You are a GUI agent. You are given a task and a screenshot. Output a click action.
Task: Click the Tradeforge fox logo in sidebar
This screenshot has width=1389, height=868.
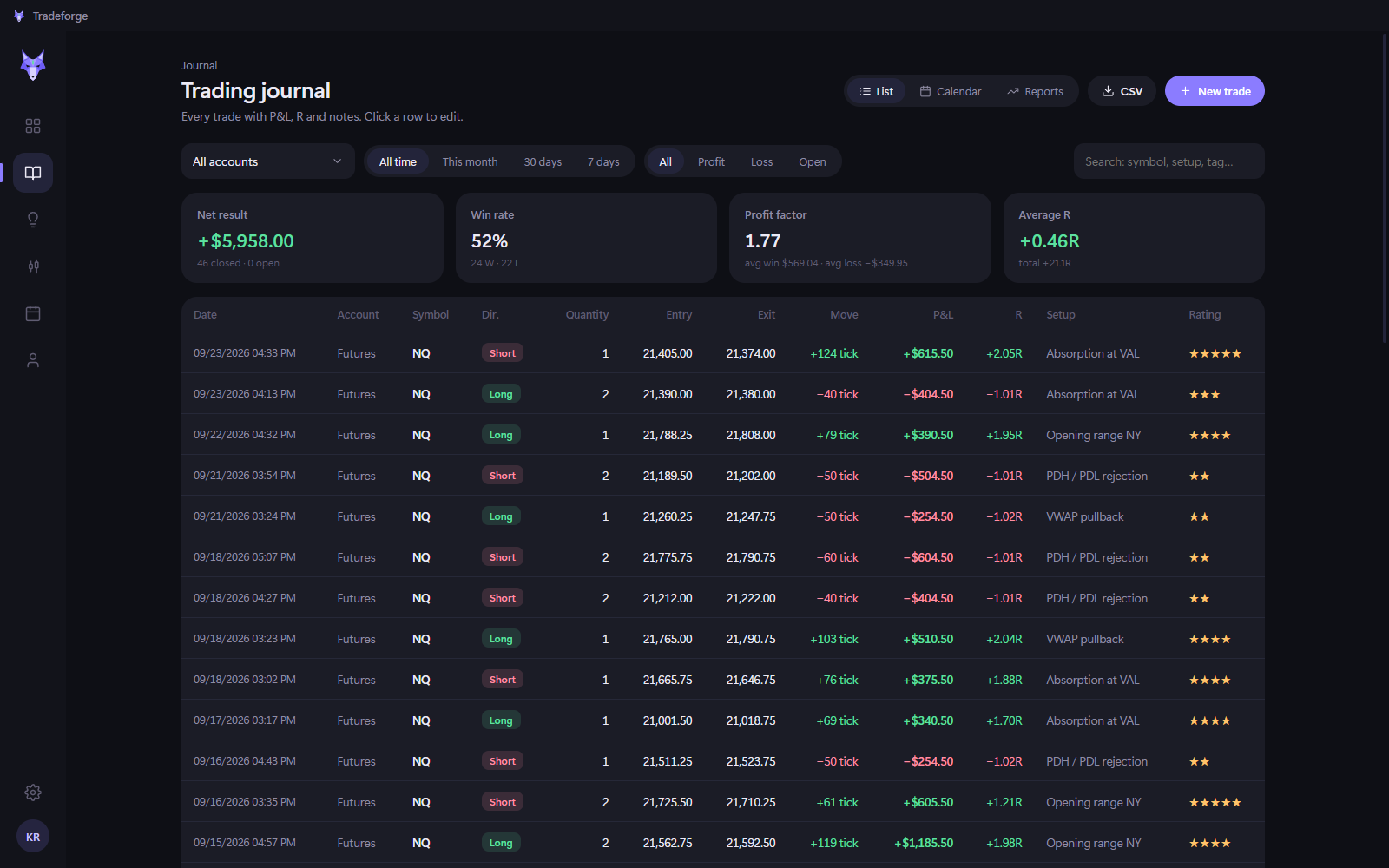[33, 65]
